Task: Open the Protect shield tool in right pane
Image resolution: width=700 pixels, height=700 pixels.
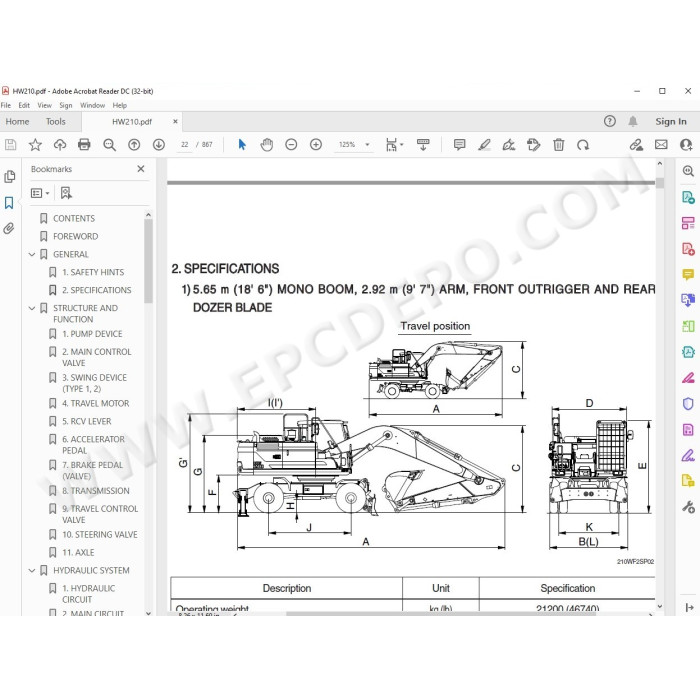Action: [x=688, y=403]
